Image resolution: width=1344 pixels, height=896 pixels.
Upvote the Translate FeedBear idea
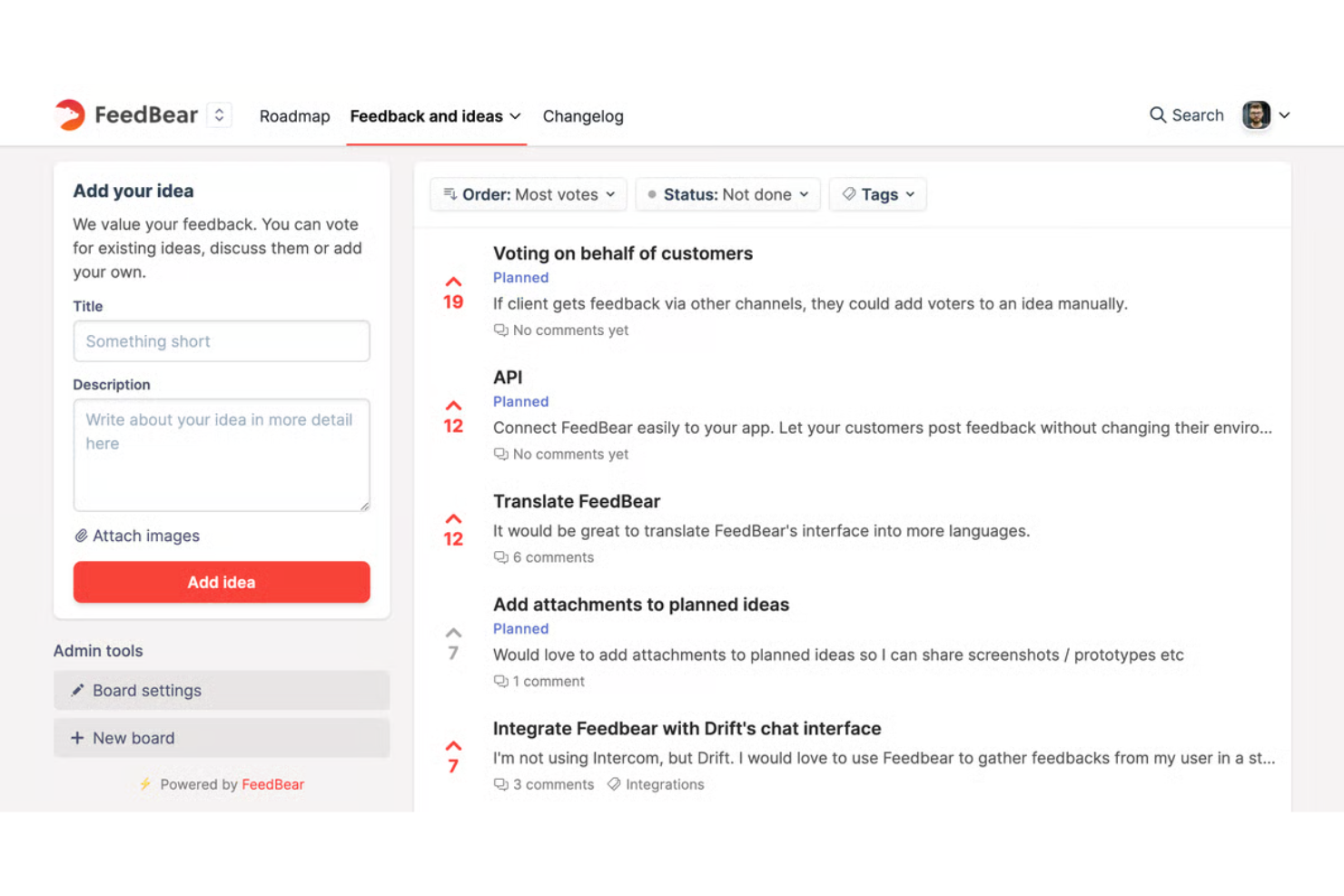453,518
